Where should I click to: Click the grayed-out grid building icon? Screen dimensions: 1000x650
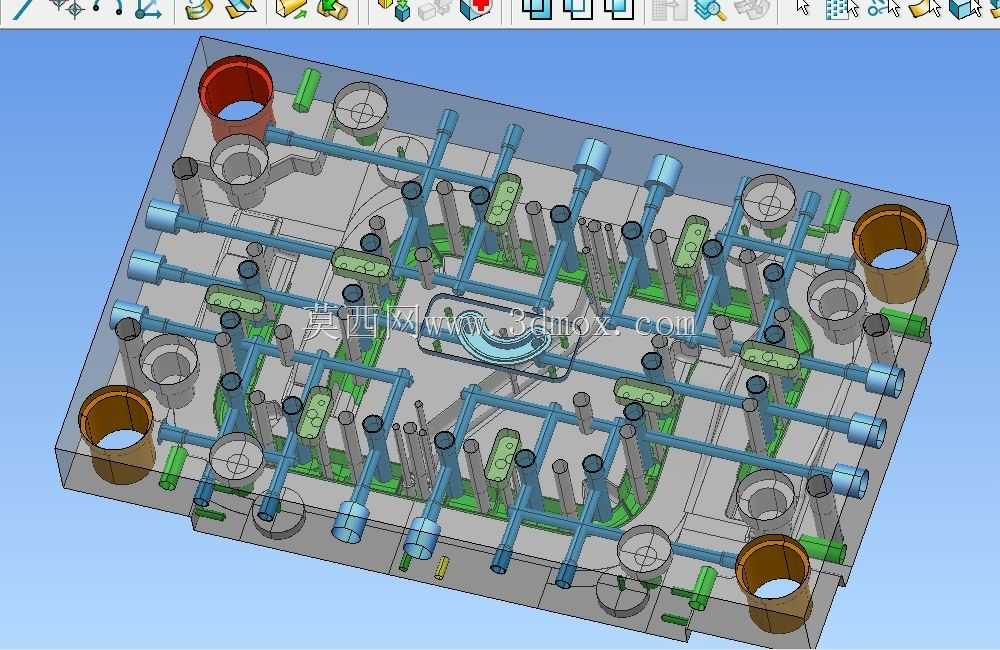[x=670, y=9]
